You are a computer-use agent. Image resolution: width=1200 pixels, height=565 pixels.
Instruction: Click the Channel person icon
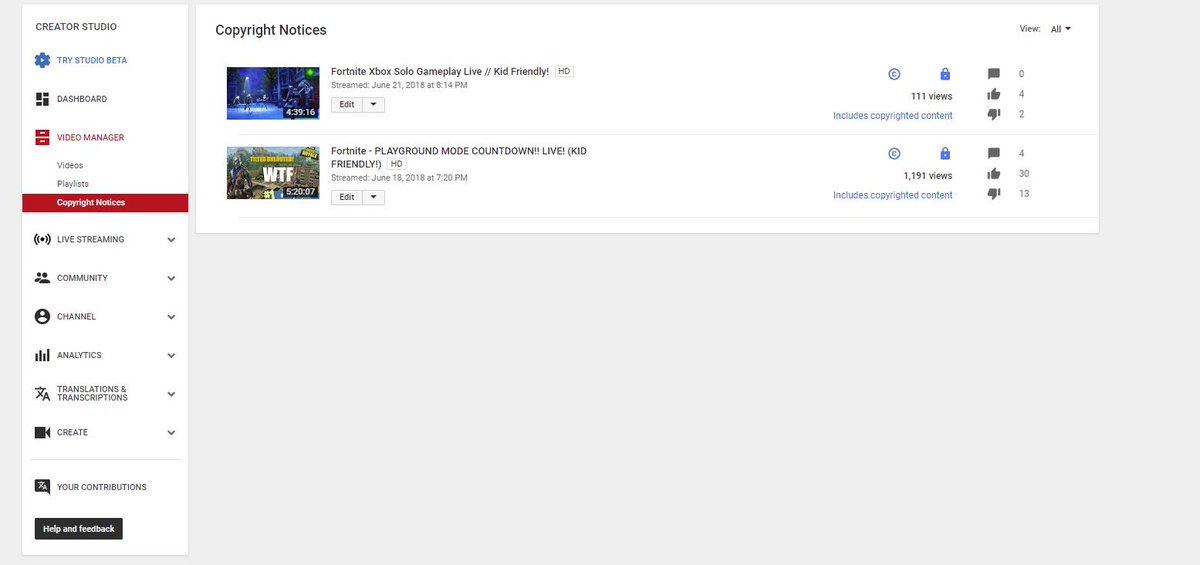[x=42, y=316]
